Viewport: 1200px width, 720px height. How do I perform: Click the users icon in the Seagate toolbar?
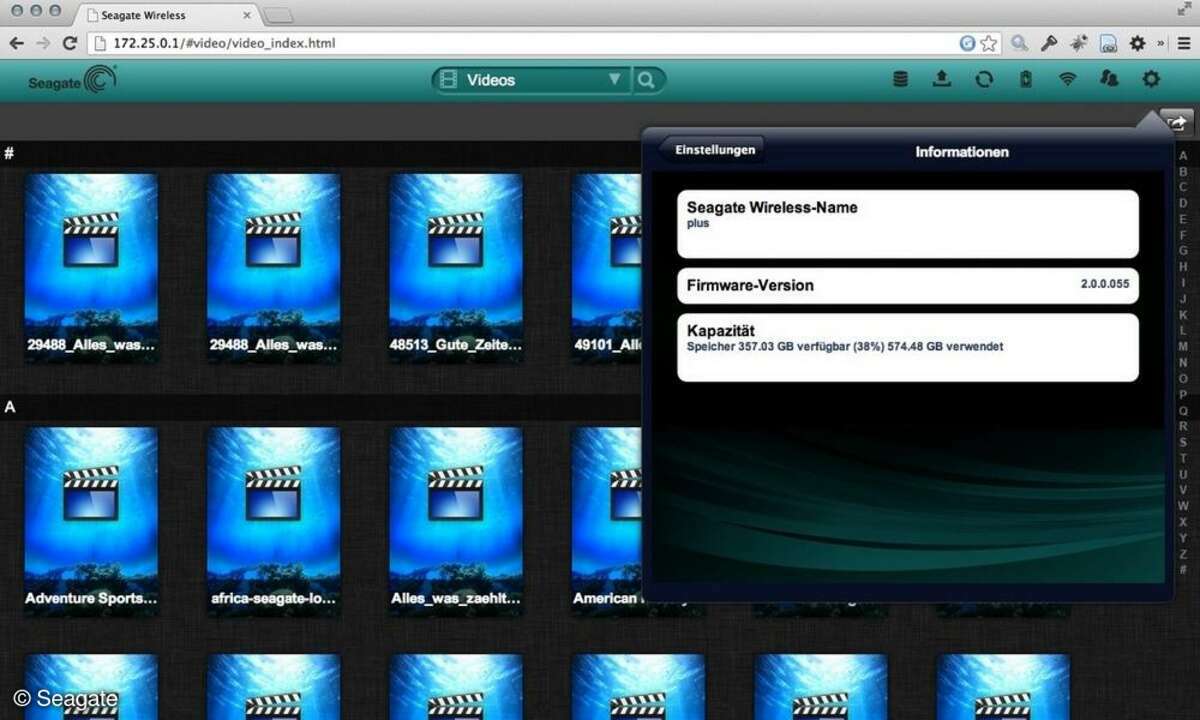pyautogui.click(x=1109, y=80)
